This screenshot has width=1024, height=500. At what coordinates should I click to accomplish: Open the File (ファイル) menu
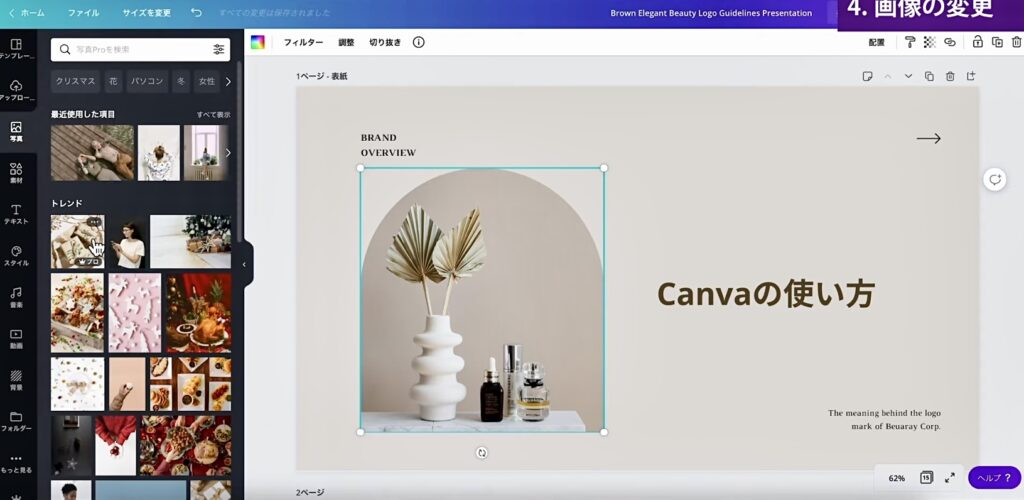(x=84, y=12)
